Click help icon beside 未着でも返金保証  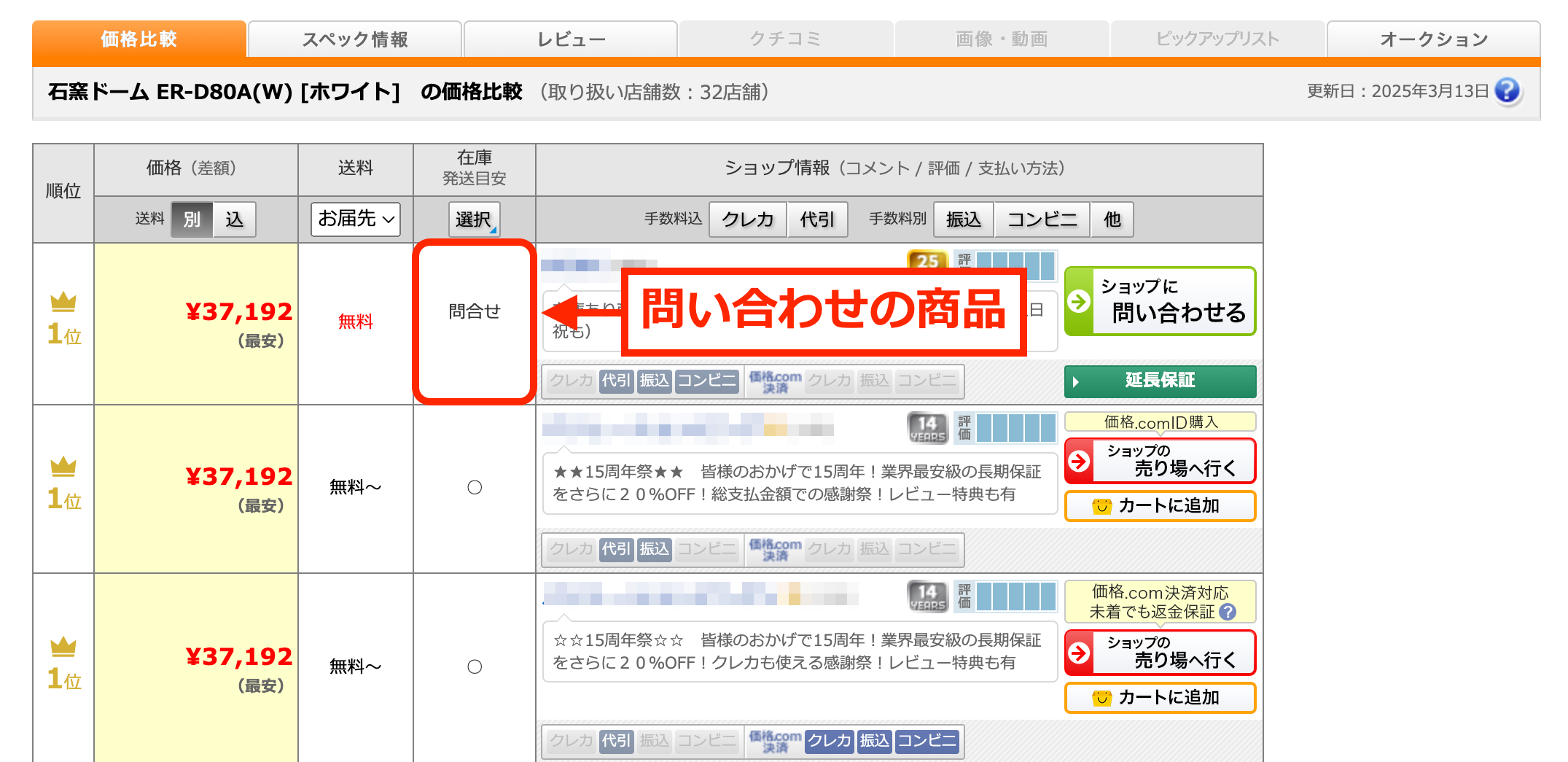(1228, 612)
